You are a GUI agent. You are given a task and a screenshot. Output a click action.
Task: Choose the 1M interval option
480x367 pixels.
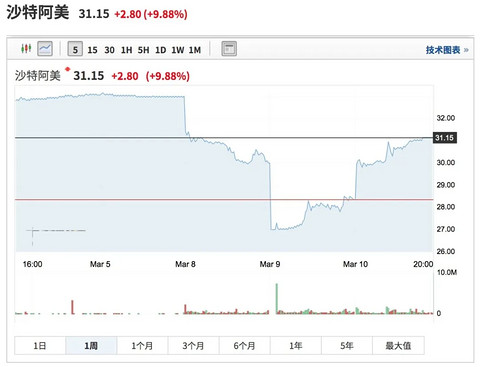pyautogui.click(x=195, y=50)
